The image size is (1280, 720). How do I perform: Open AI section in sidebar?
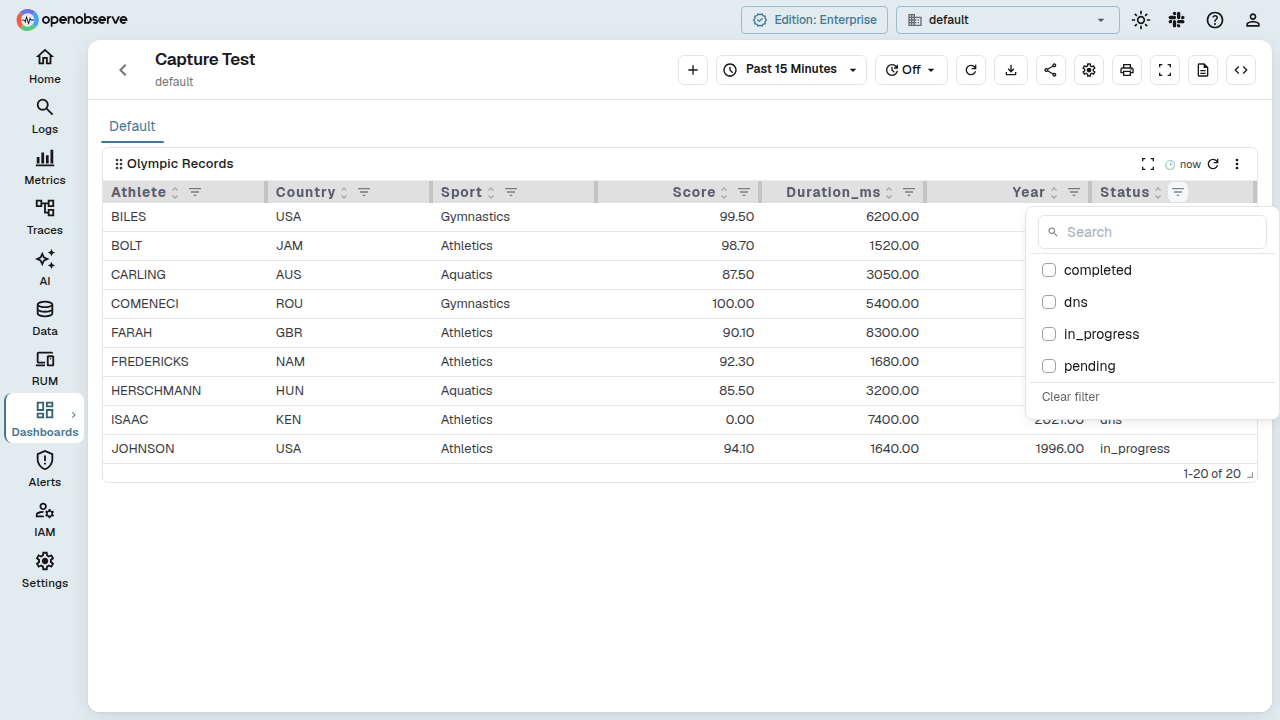tap(44, 268)
